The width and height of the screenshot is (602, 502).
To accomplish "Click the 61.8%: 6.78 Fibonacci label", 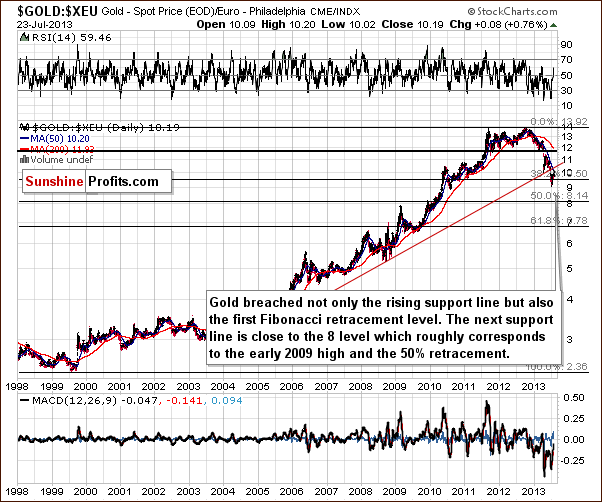I will pyautogui.click(x=559, y=221).
